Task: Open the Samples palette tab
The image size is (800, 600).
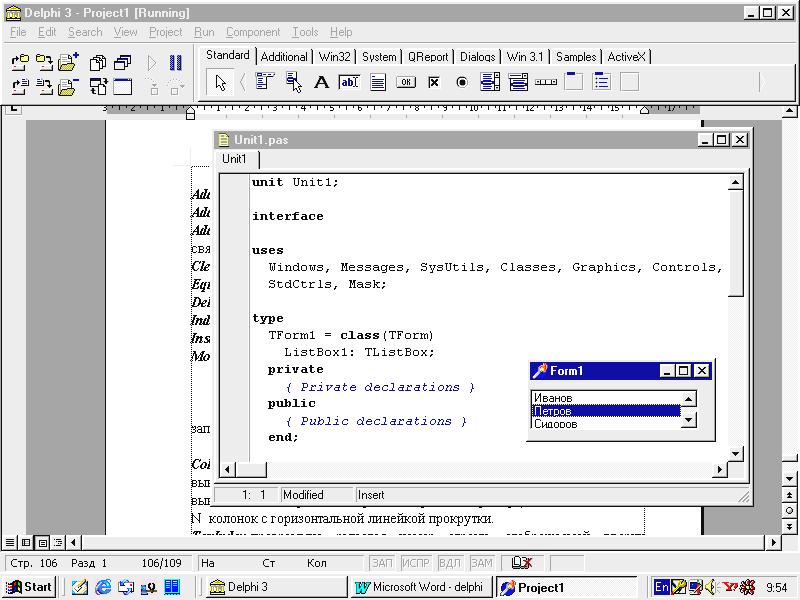Action: [576, 57]
